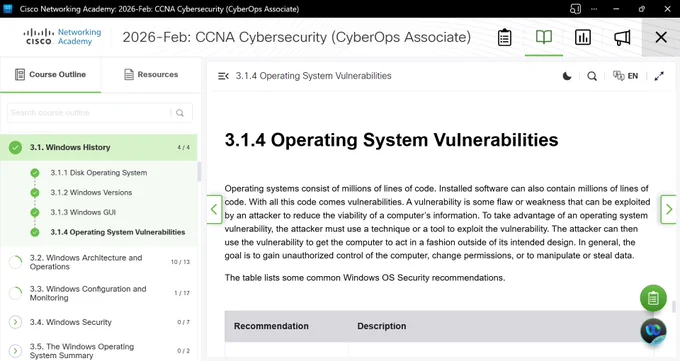Viewport: 680px width, 361px height.
Task: Open 3.1.2 Windows Versions
Action: coord(91,193)
